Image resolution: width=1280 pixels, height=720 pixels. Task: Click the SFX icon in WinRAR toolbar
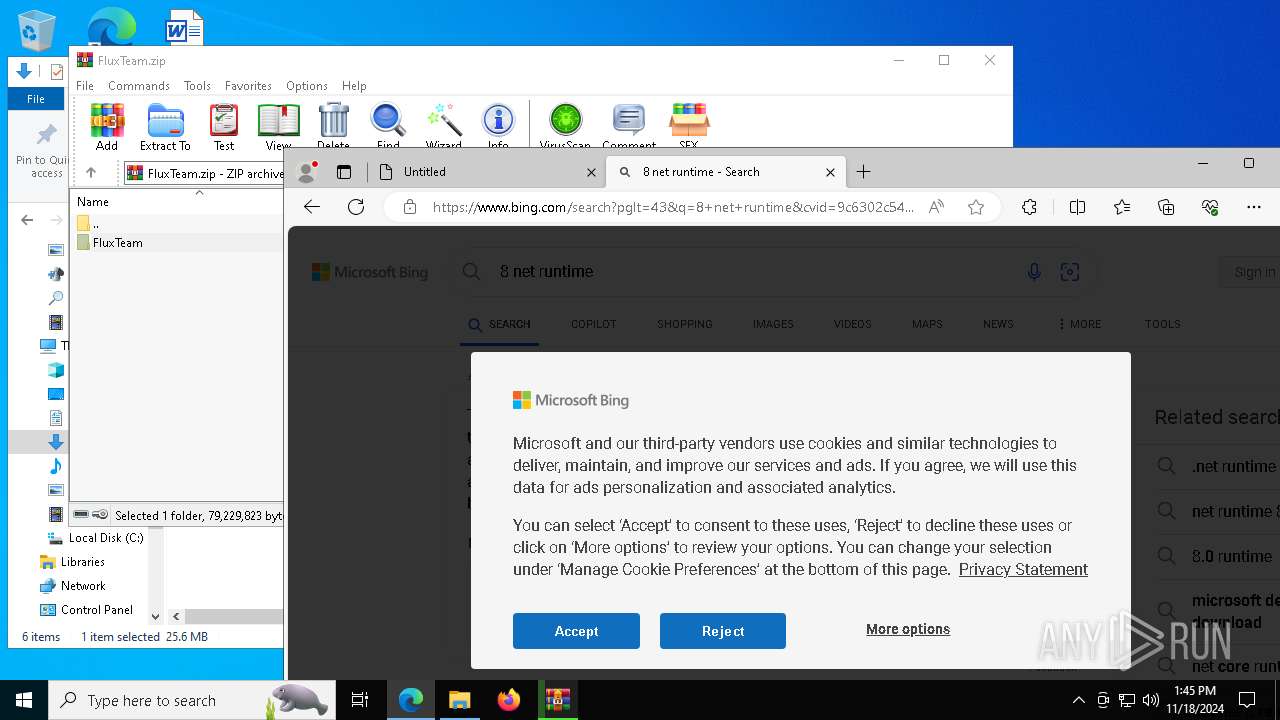[688, 126]
